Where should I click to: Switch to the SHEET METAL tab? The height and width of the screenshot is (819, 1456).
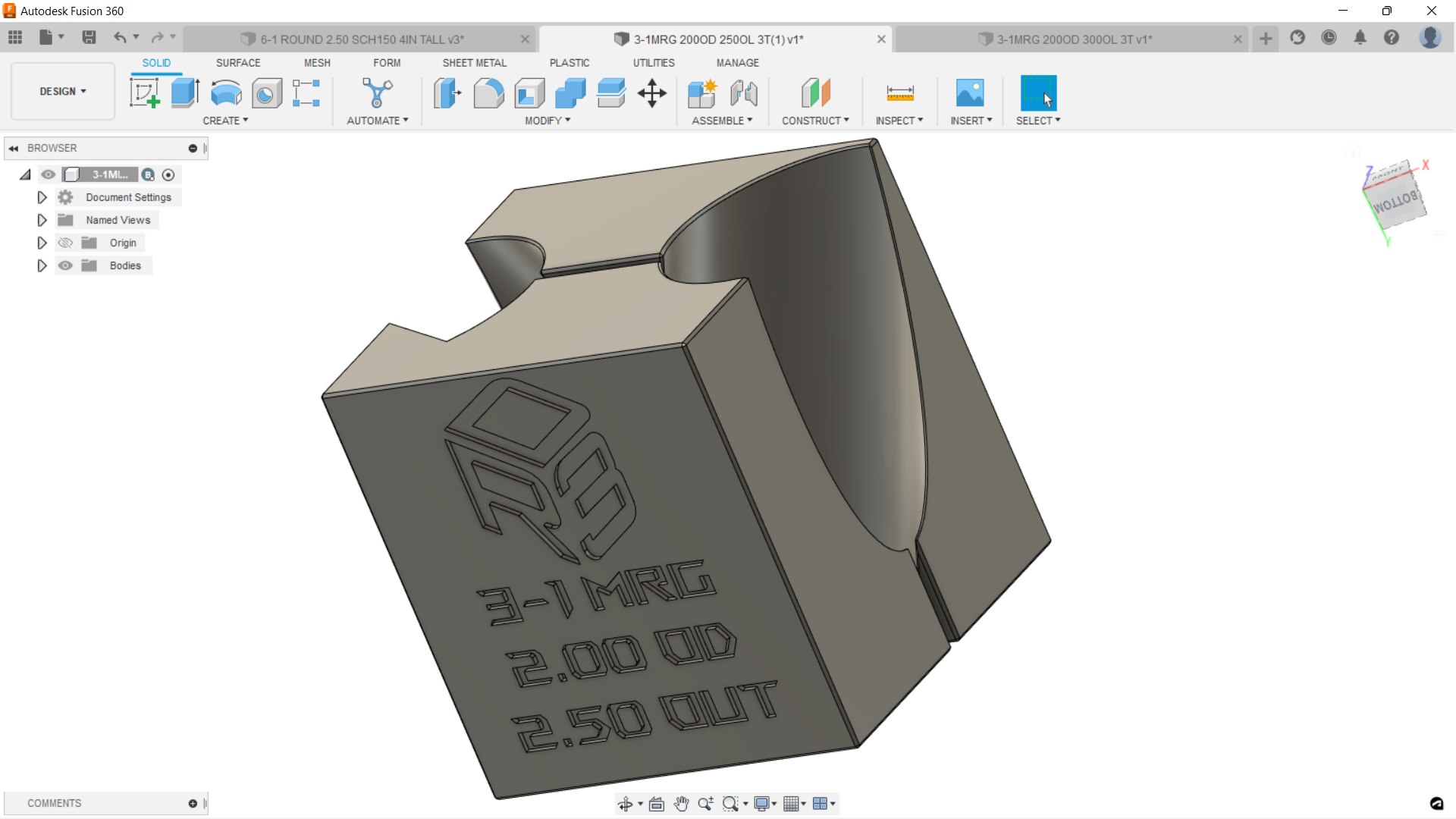tap(474, 63)
